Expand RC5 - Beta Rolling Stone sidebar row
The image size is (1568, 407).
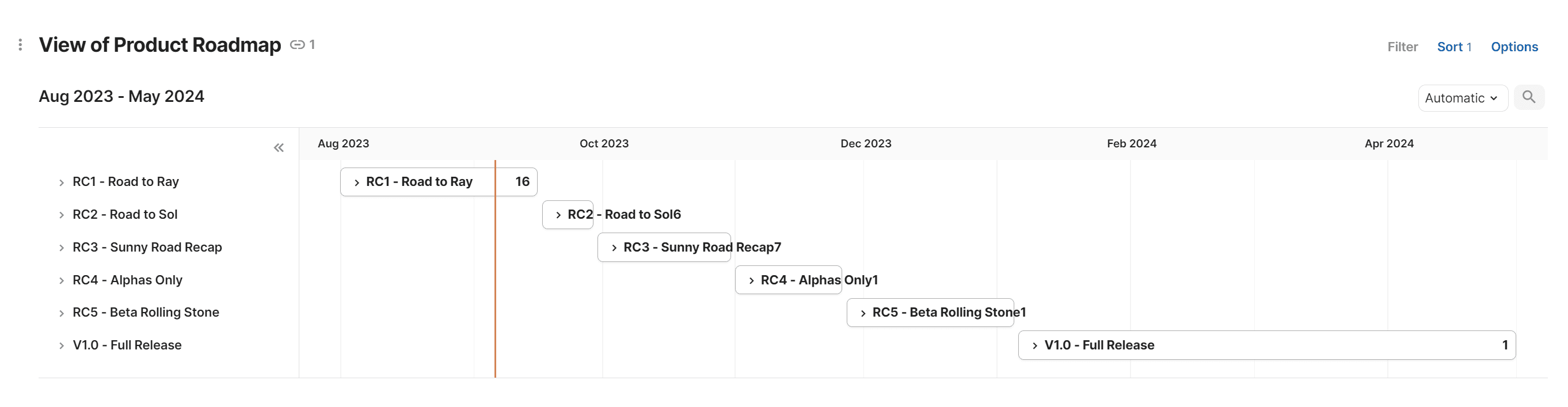tap(62, 313)
